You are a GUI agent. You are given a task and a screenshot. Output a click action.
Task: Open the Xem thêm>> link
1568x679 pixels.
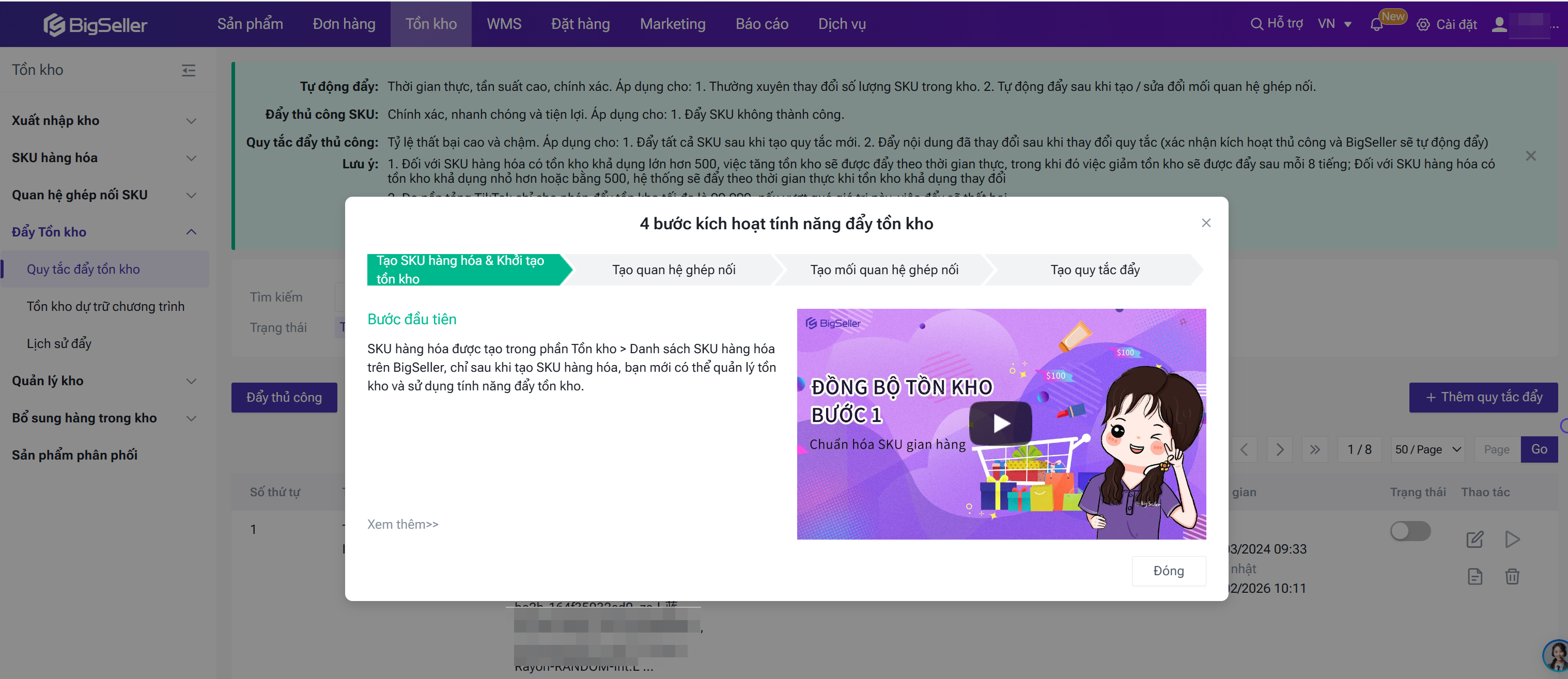402,525
